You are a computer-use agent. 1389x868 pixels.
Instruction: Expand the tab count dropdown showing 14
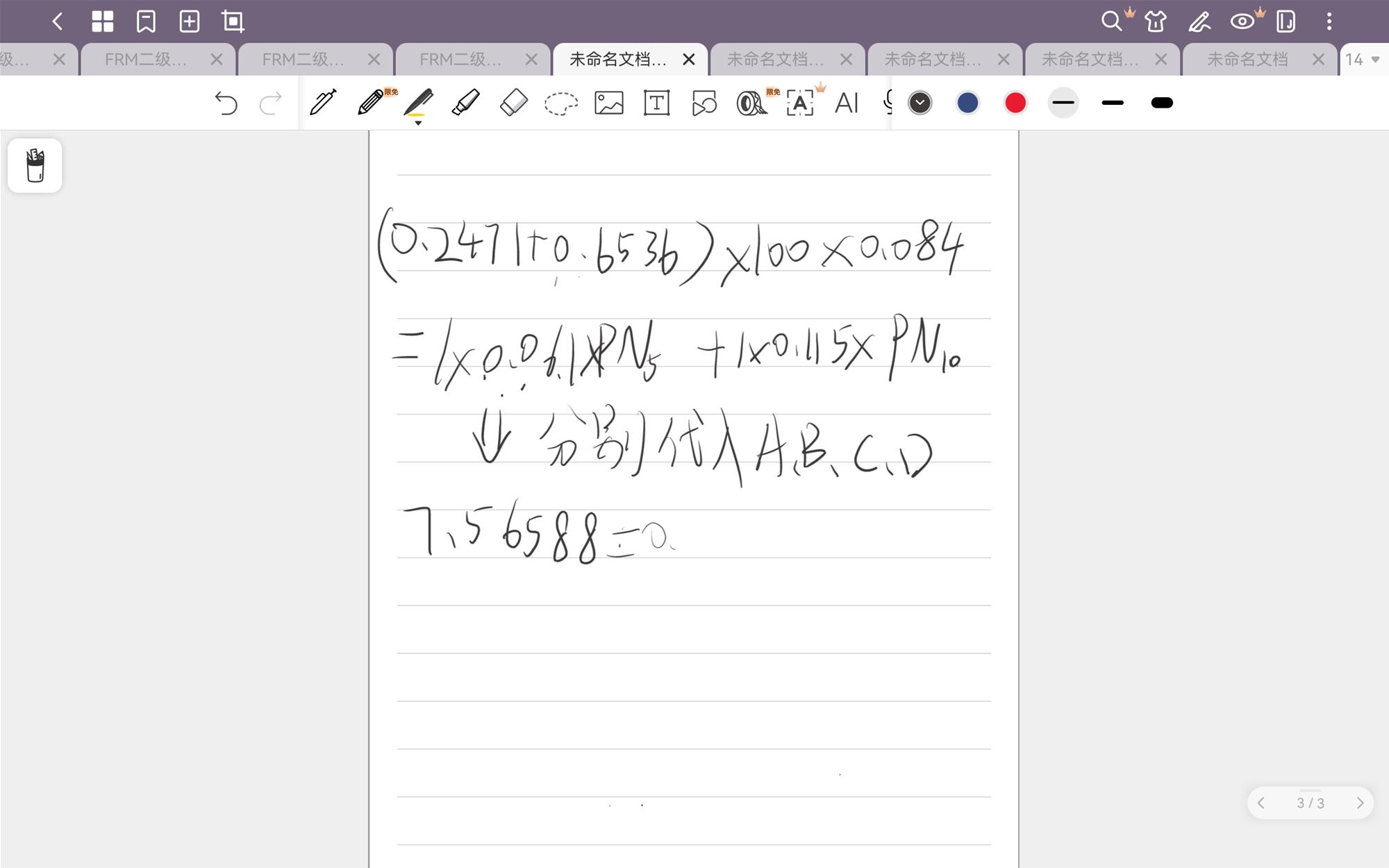click(x=1362, y=59)
